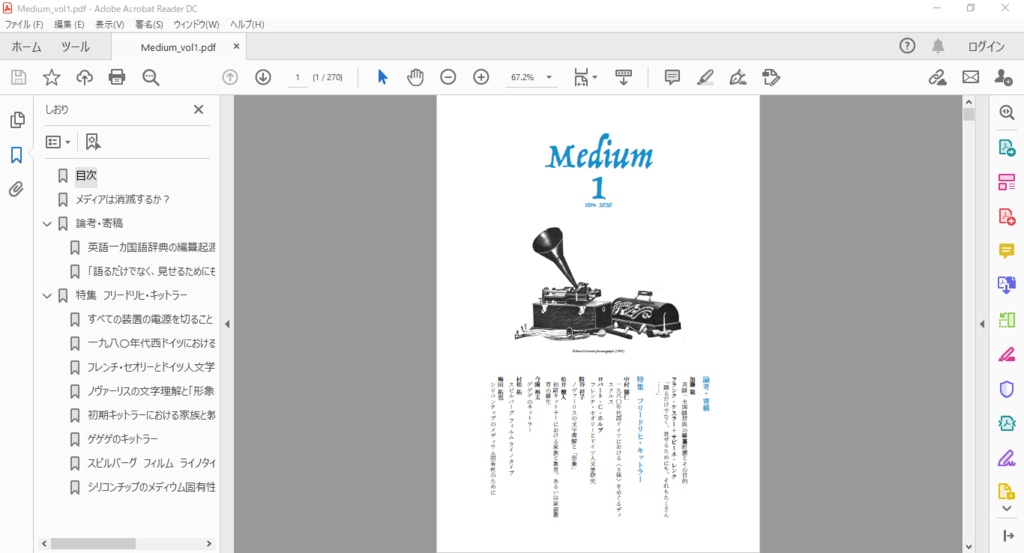This screenshot has width=1024, height=553.
Task: Add a sticky note comment
Action: click(672, 77)
